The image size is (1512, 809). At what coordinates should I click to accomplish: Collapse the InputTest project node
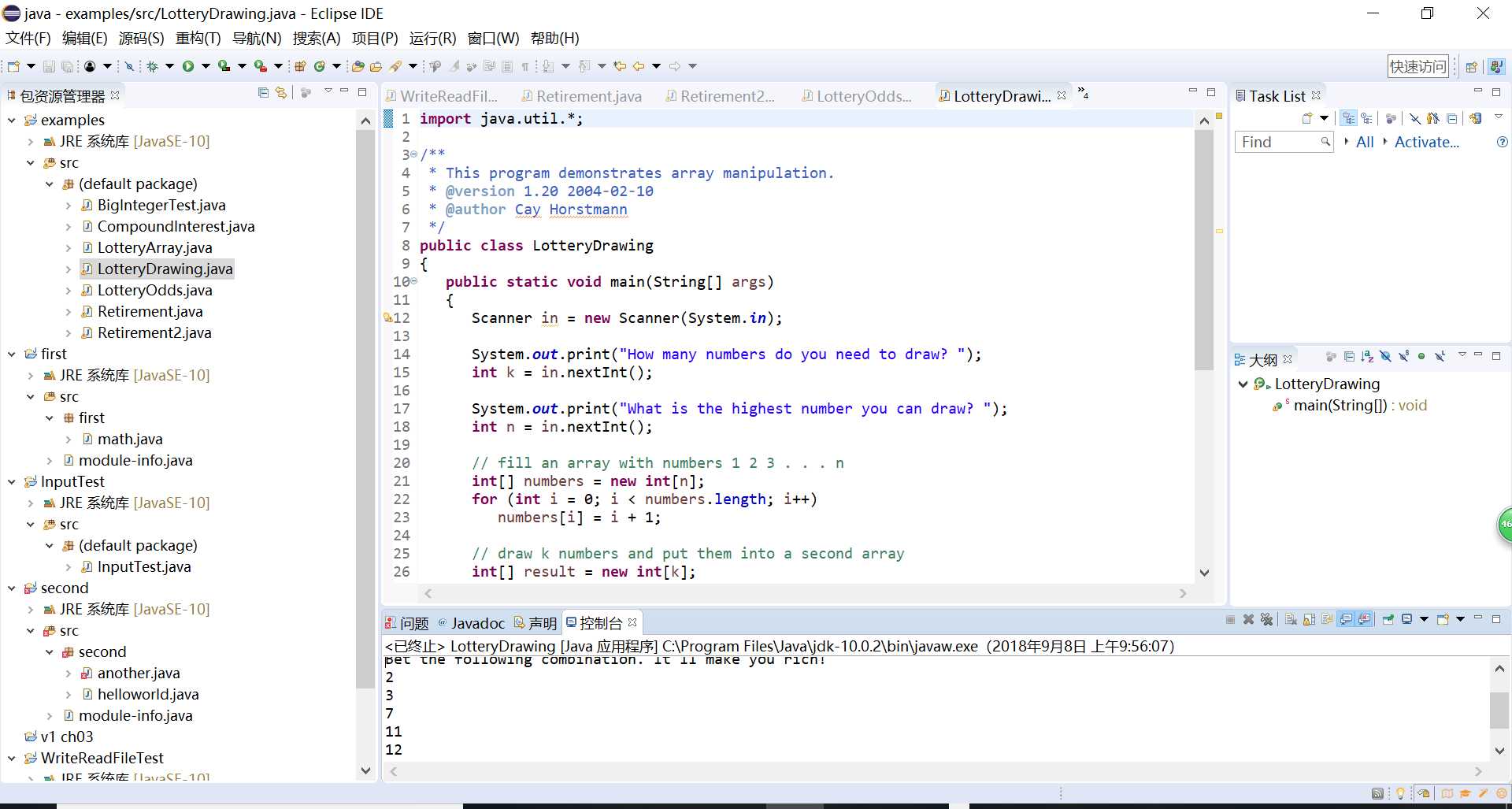click(12, 482)
